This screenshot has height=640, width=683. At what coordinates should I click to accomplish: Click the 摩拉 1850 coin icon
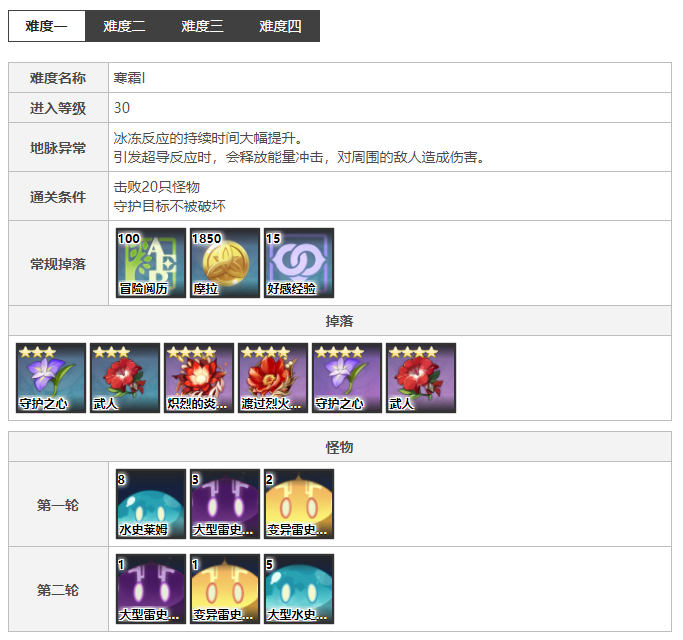[225, 263]
